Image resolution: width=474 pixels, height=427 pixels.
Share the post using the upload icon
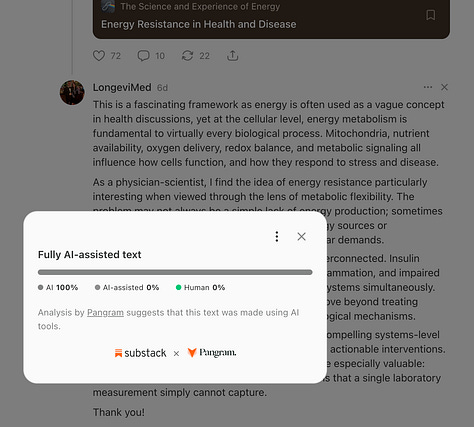tap(232, 56)
